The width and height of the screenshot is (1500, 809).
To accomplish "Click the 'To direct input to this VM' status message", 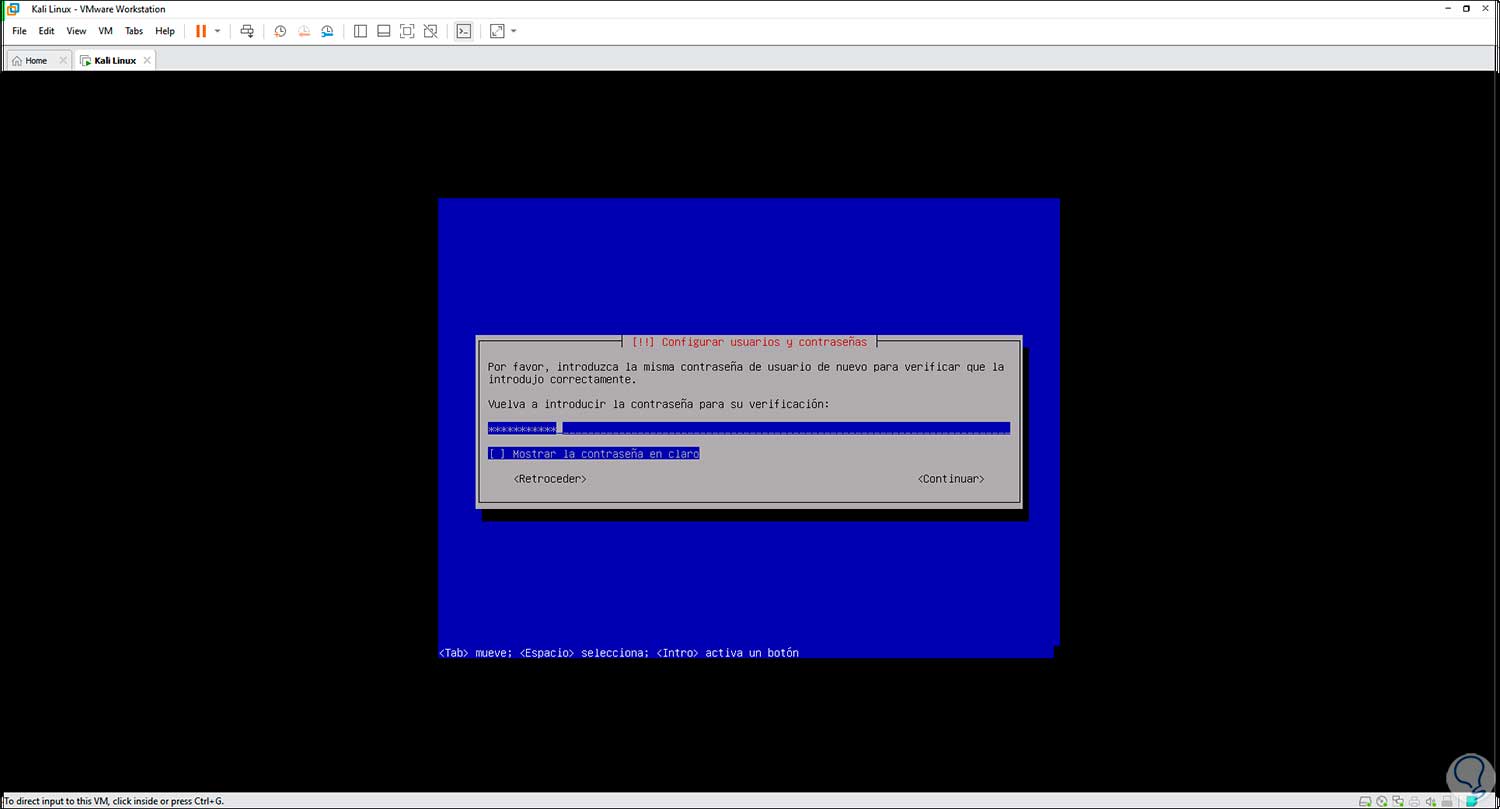I will coord(114,801).
